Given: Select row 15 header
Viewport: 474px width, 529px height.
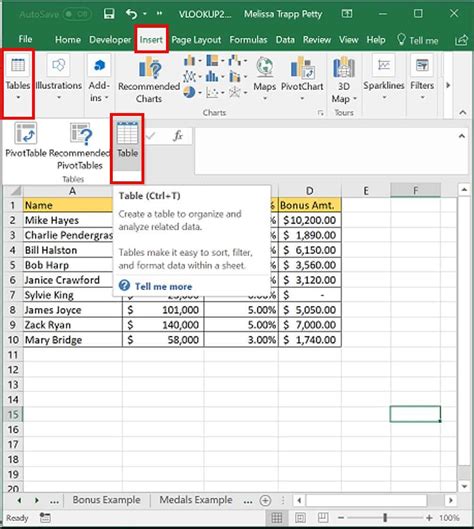Looking at the screenshot, I should 13,414.
